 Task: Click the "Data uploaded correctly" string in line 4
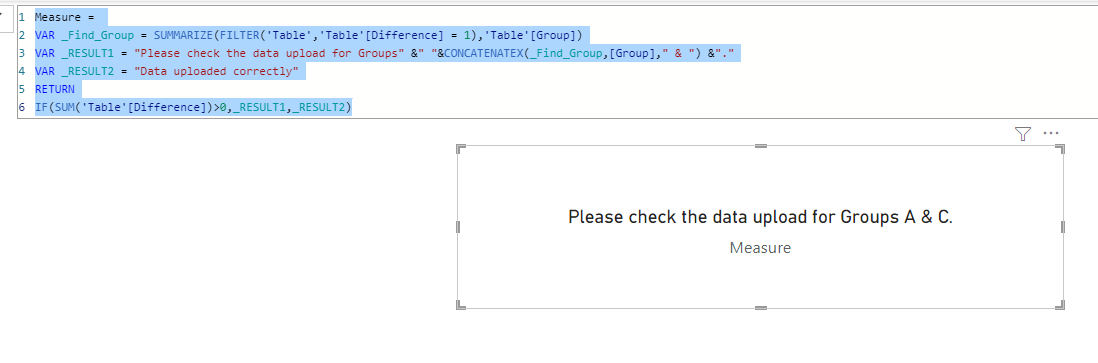216,71
